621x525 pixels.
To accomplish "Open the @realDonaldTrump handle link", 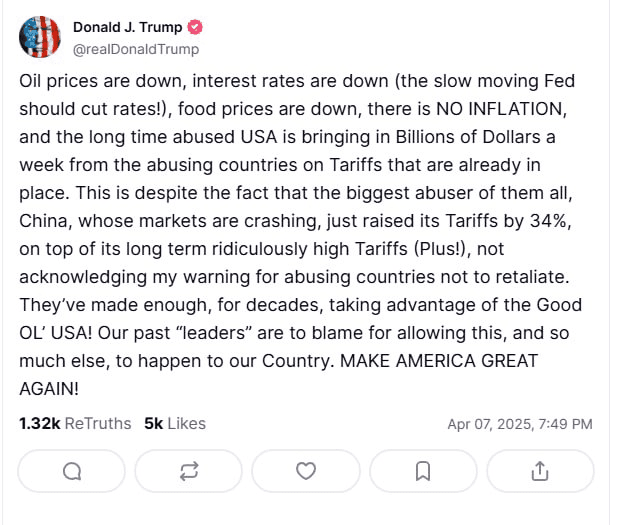I will pyautogui.click(x=136, y=49).
